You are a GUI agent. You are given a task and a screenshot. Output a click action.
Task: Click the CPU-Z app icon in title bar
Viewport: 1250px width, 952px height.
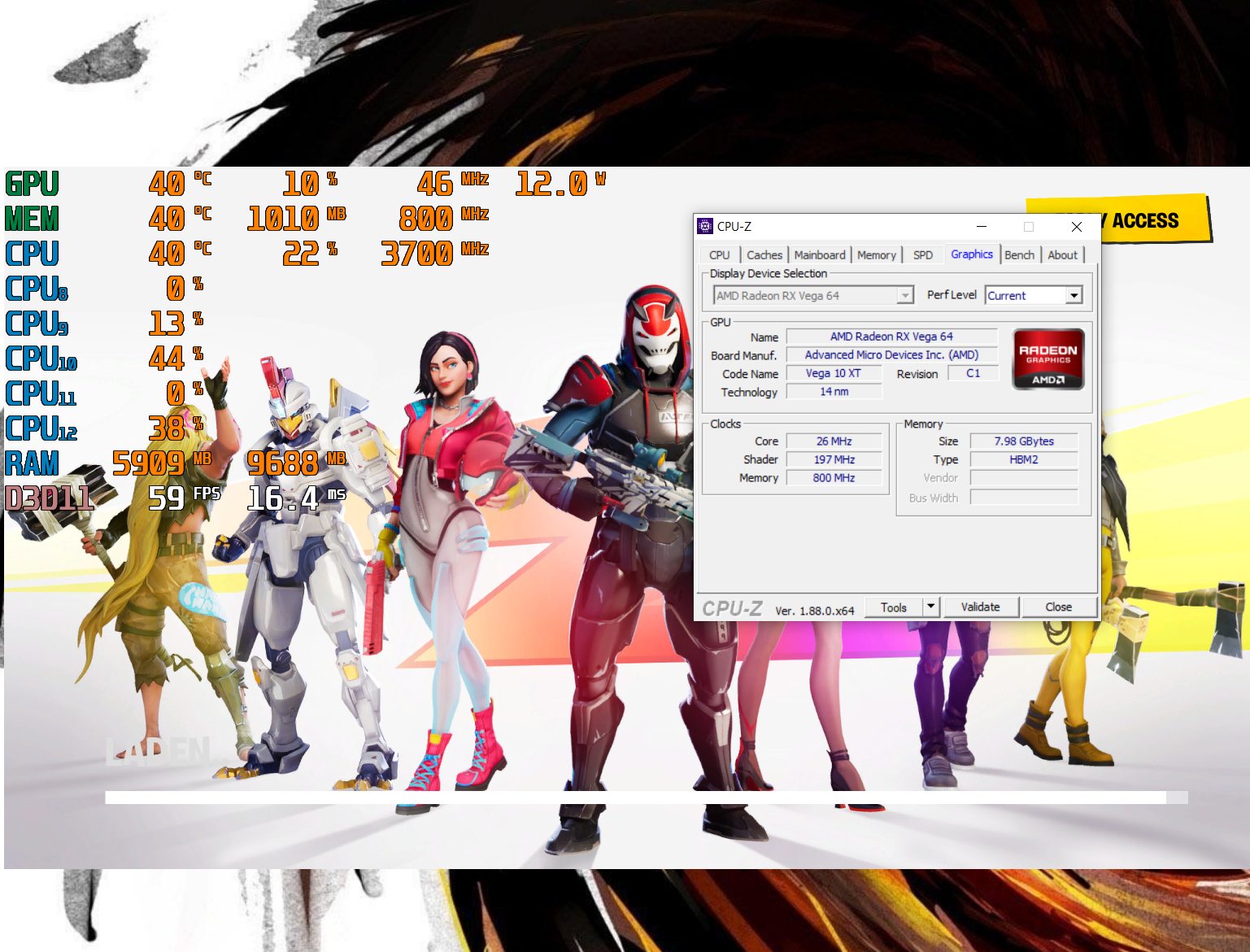pos(705,226)
